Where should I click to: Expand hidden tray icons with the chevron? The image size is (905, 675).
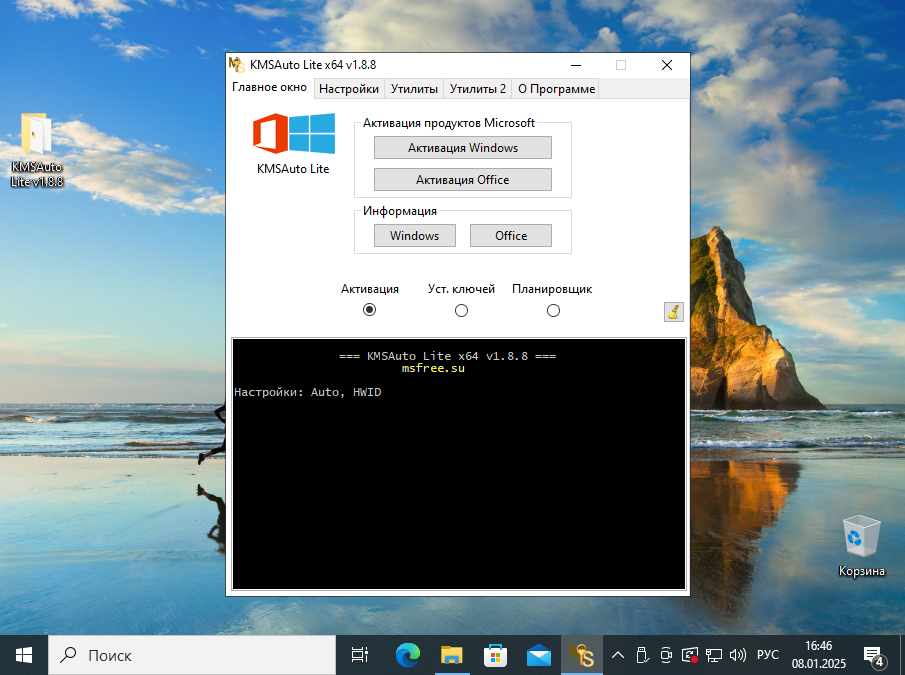click(x=617, y=655)
